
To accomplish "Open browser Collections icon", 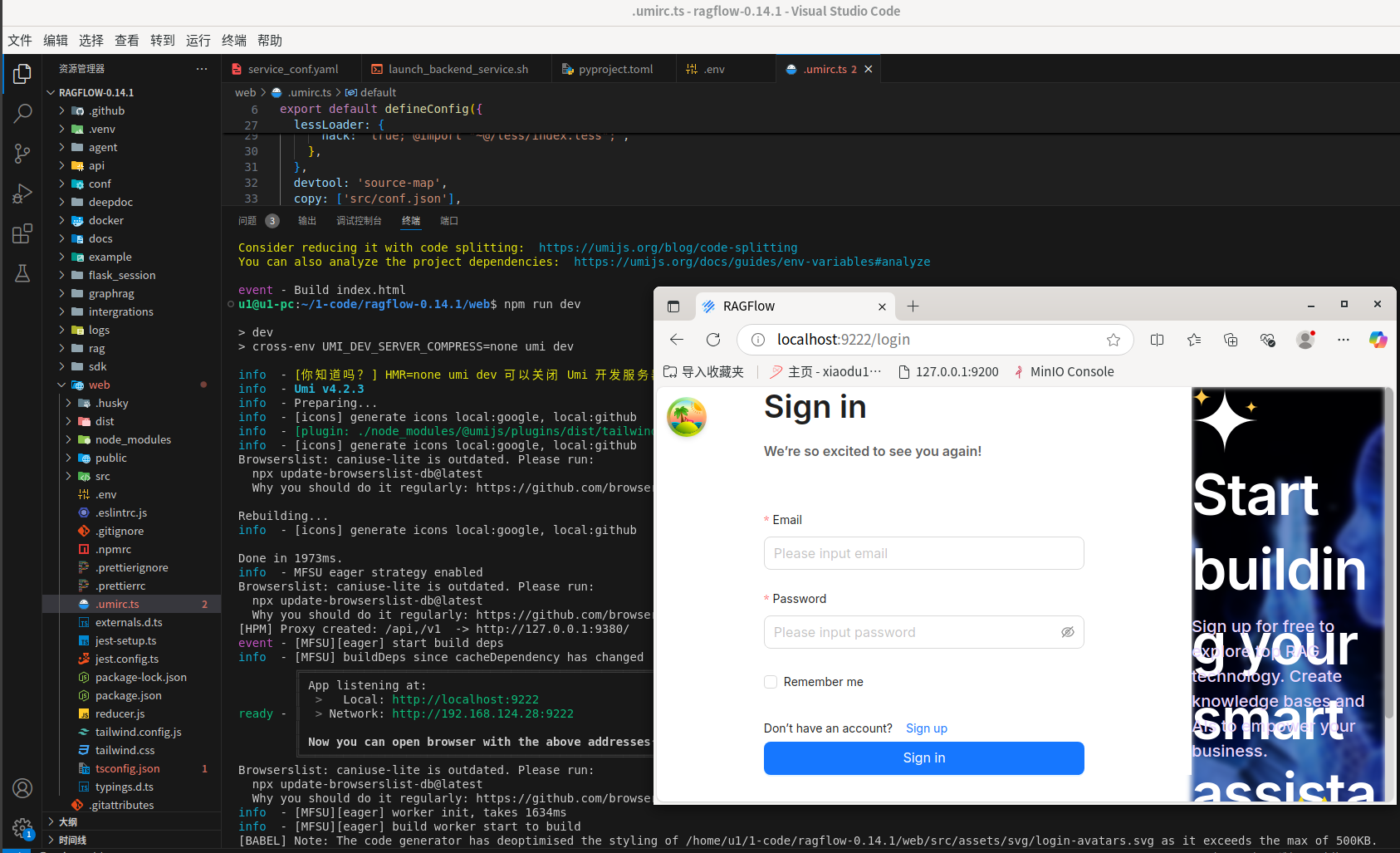I will 1231,340.
